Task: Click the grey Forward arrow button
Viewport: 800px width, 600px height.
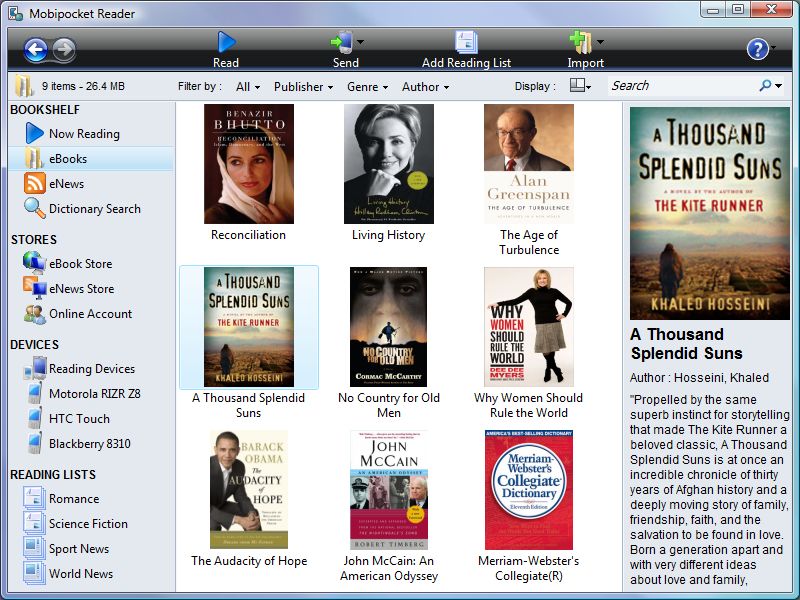Action: tap(64, 49)
